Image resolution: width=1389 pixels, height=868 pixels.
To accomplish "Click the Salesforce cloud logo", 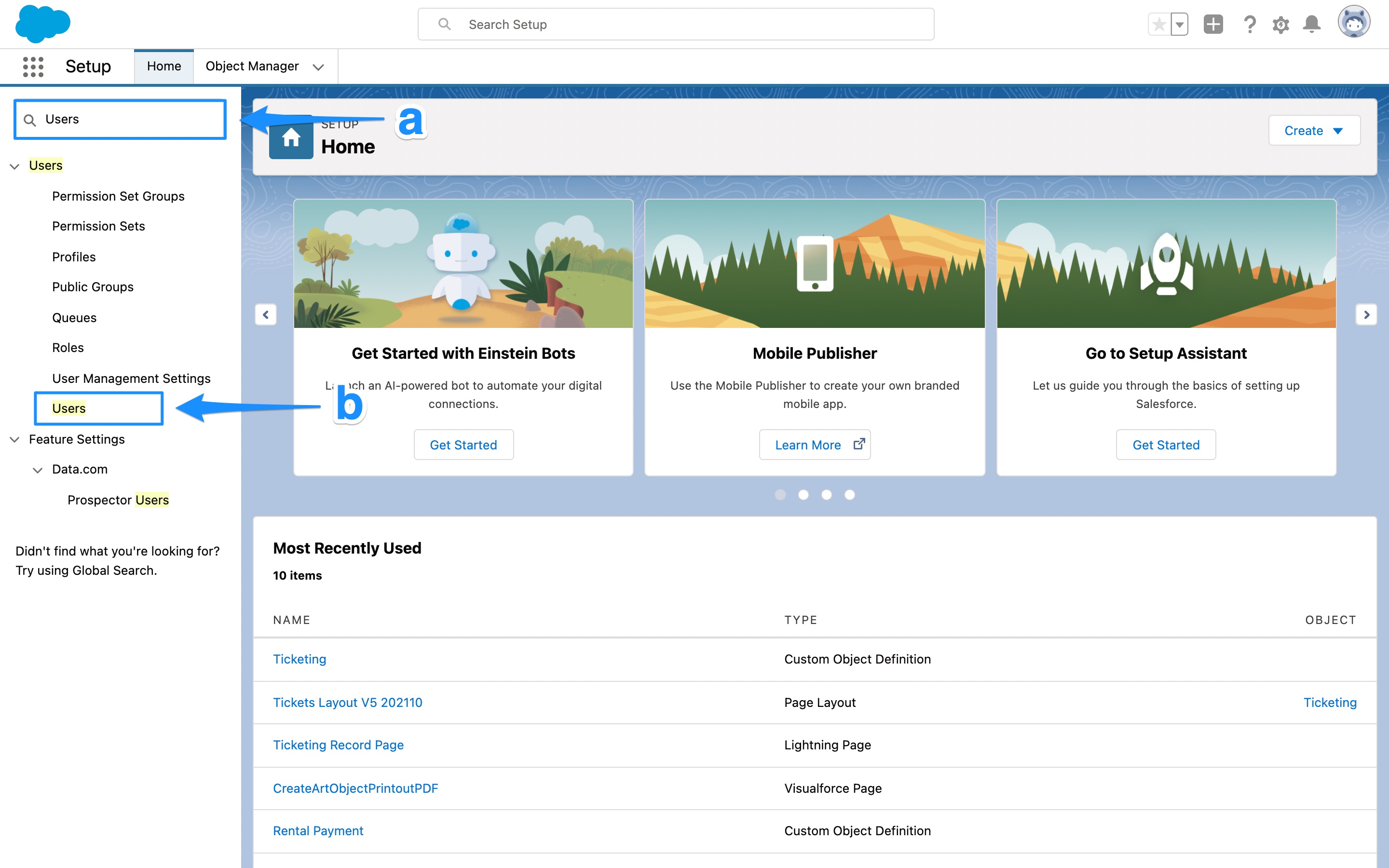I will pyautogui.click(x=42, y=24).
